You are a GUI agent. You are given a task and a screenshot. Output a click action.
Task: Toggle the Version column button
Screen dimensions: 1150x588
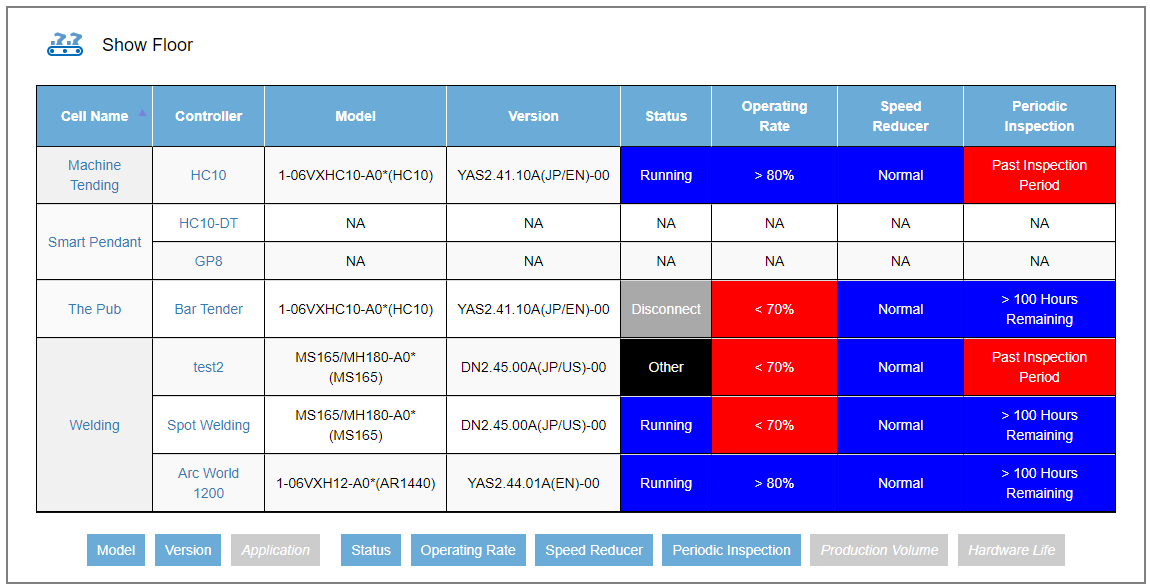[x=188, y=550]
